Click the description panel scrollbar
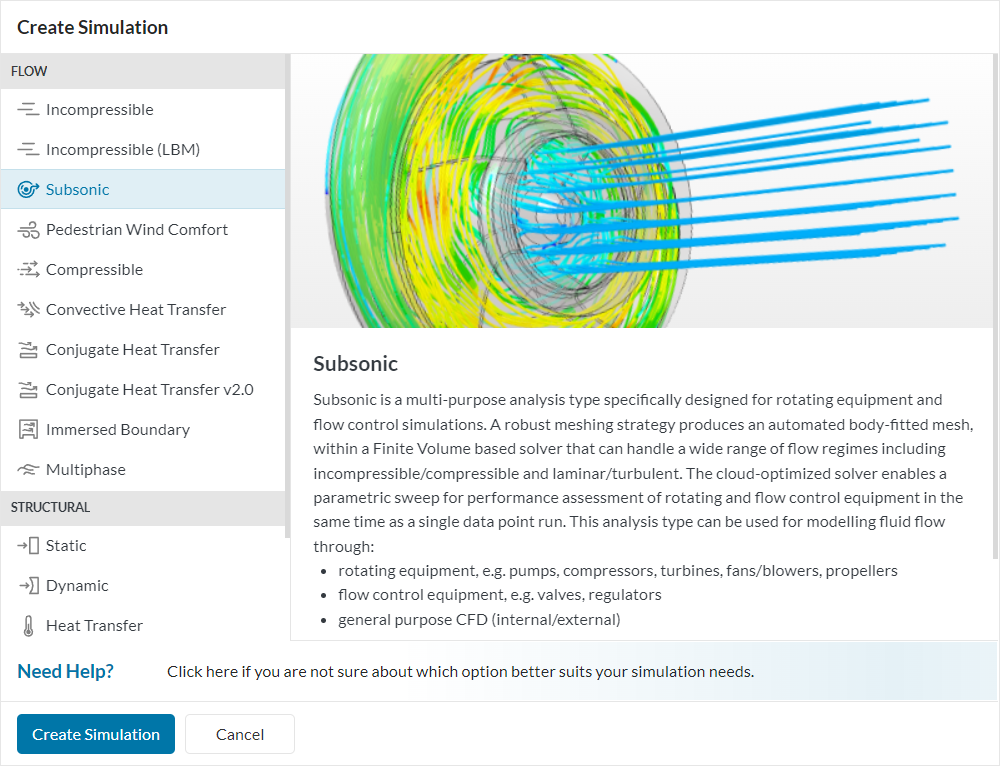The image size is (1000, 766). (995, 300)
